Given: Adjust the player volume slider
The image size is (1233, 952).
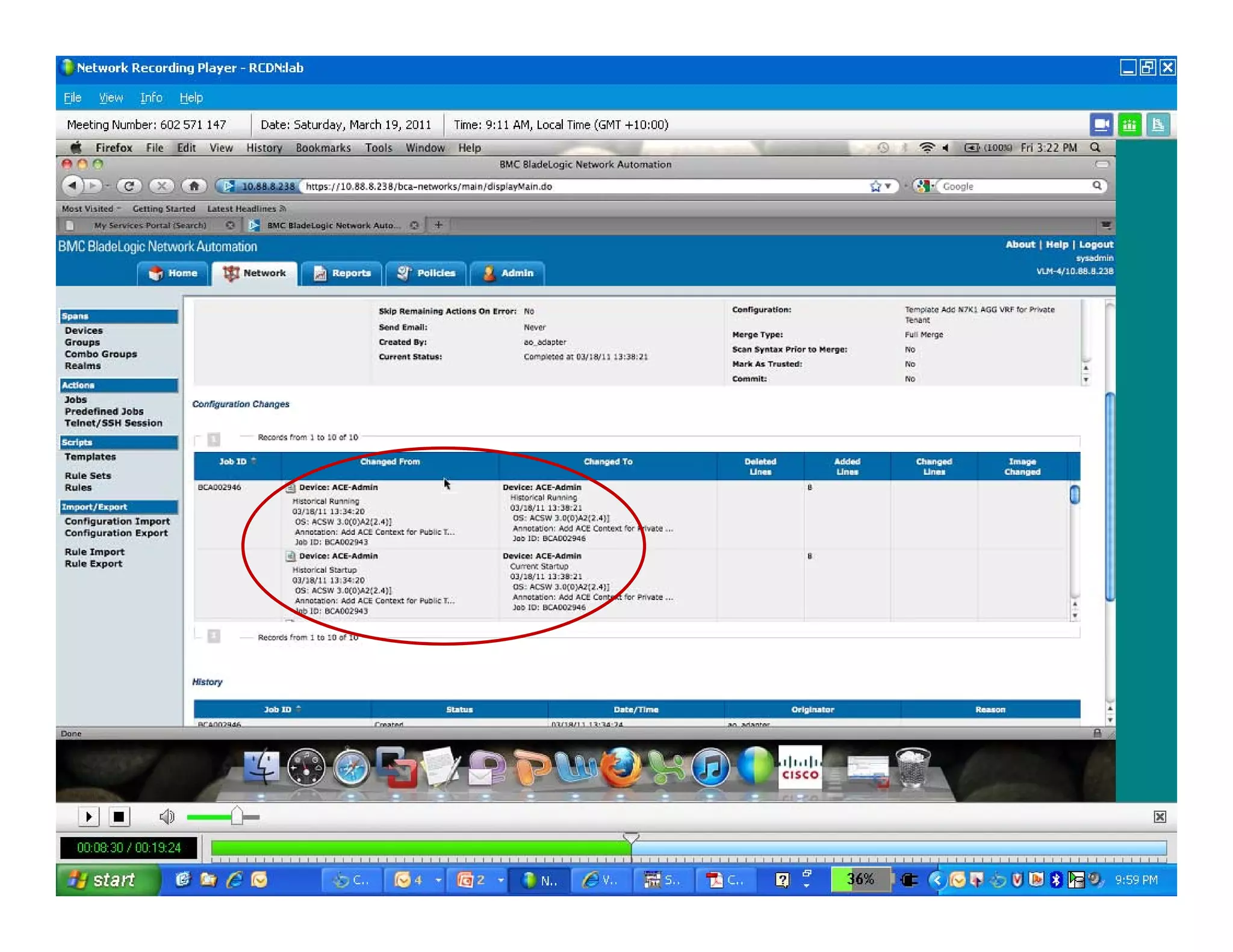Looking at the screenshot, I should (x=237, y=817).
